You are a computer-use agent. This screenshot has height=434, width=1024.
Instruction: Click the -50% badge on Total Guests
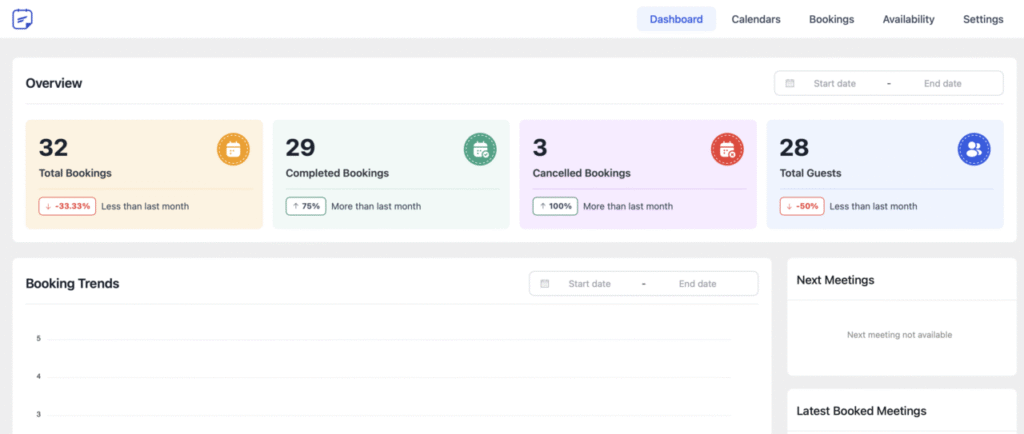pos(801,206)
